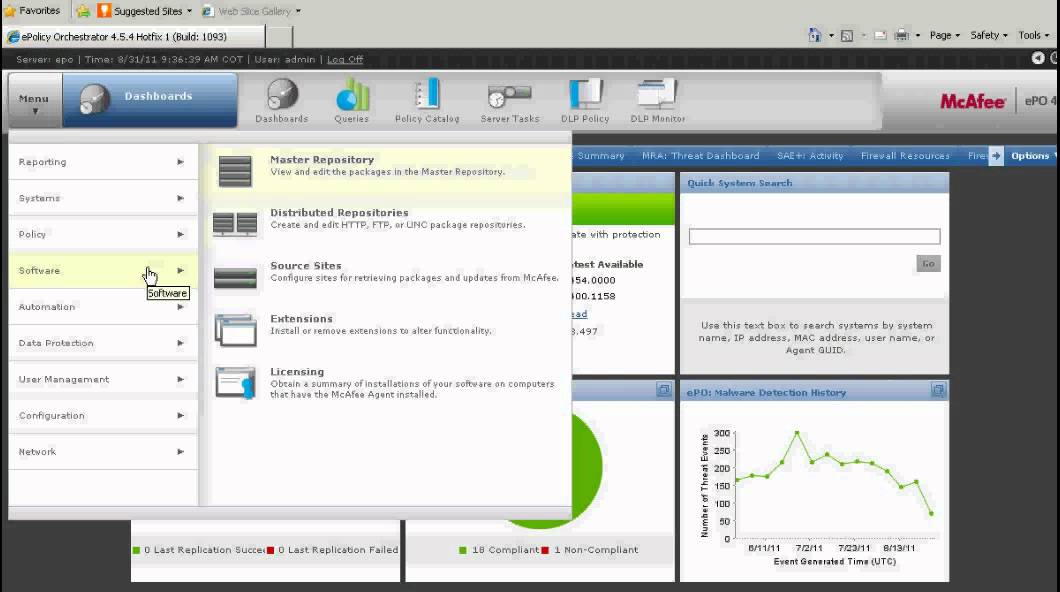Click the browser Home icon
The image size is (1060, 592).
(x=815, y=35)
